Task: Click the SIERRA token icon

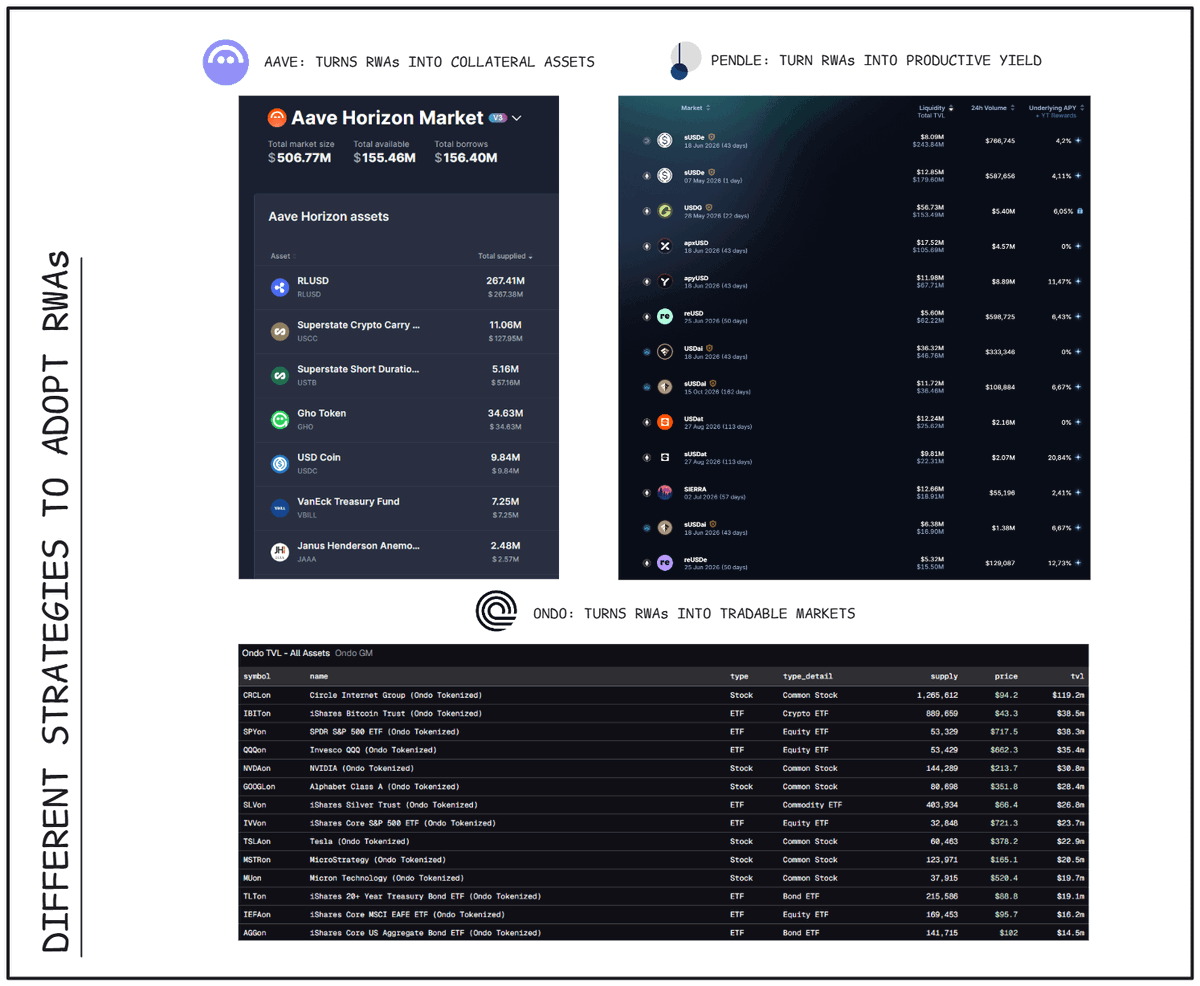Action: point(665,492)
